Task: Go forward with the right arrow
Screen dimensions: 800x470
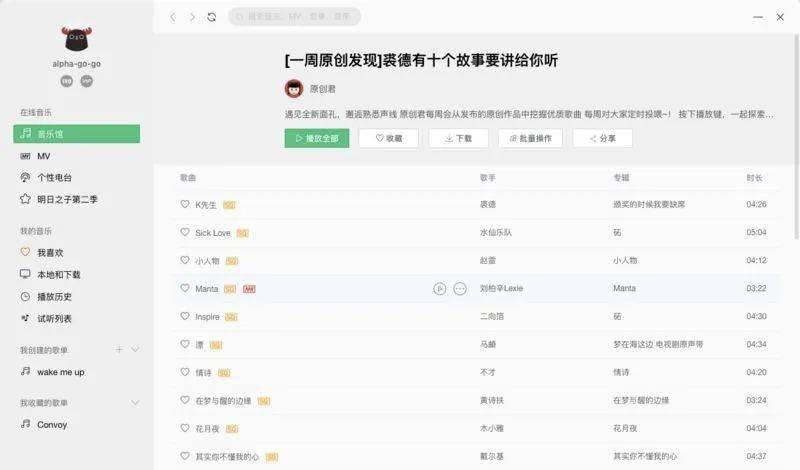Action: click(x=192, y=17)
